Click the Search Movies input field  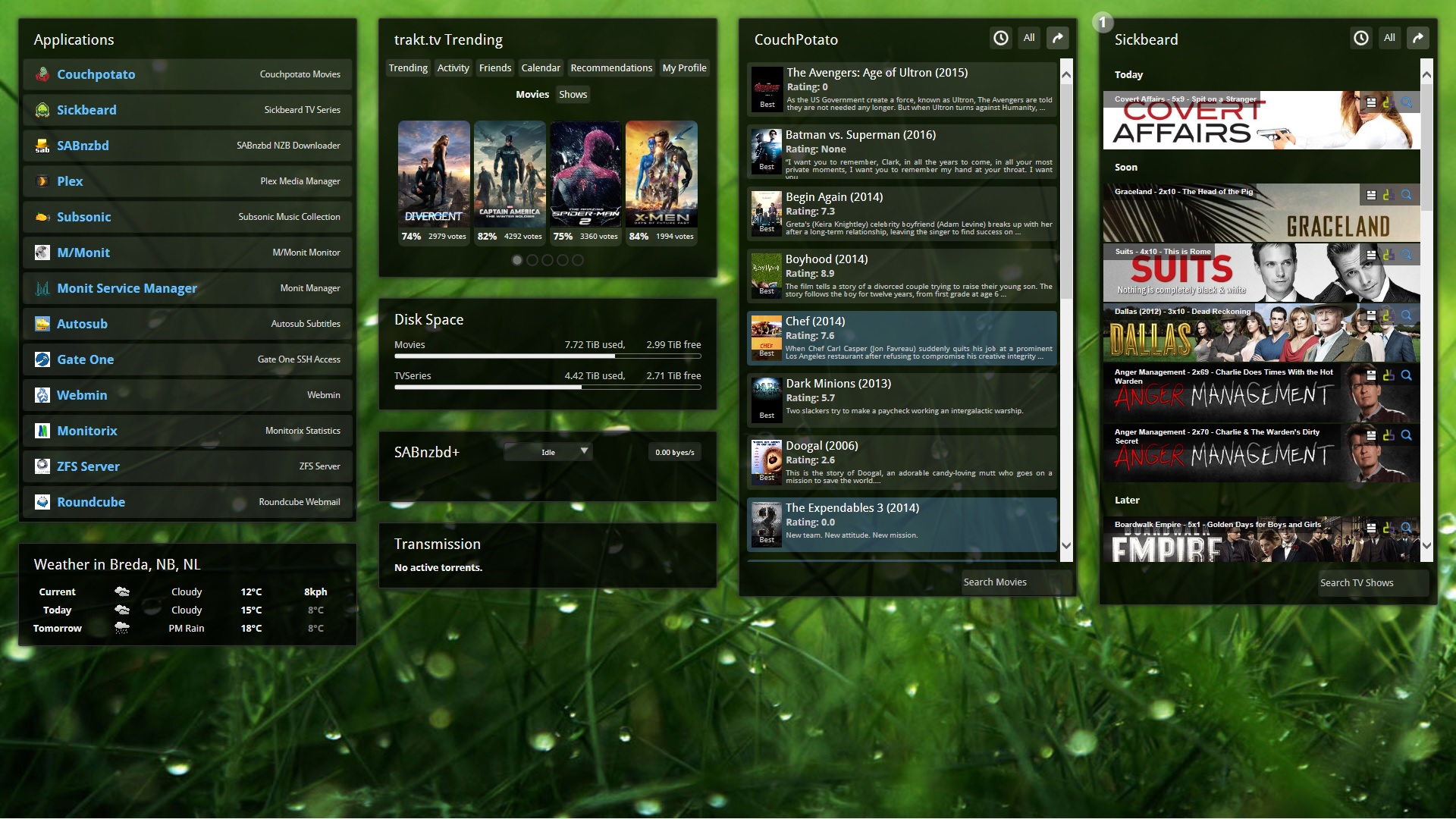pos(1016,582)
